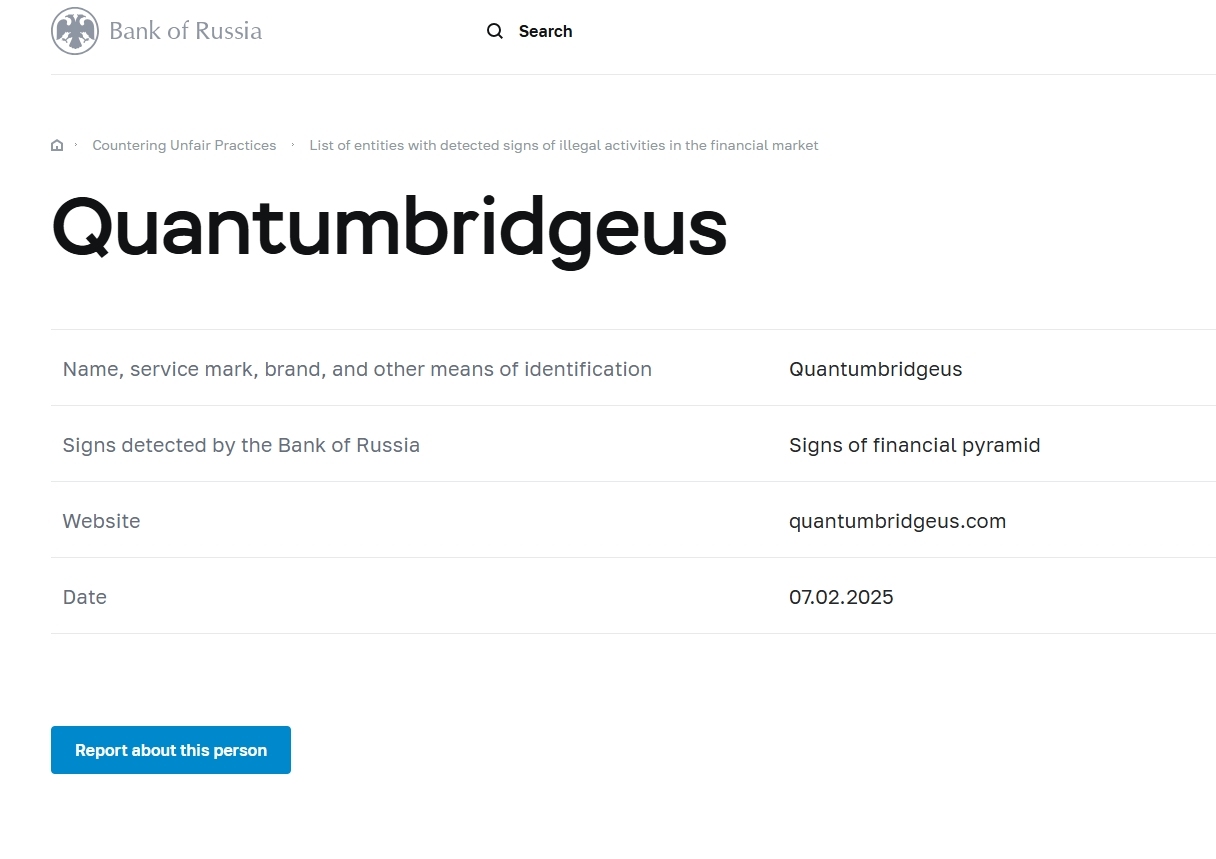Go to home via breadcrumb house icon
The width and height of the screenshot is (1216, 859).
(57, 146)
